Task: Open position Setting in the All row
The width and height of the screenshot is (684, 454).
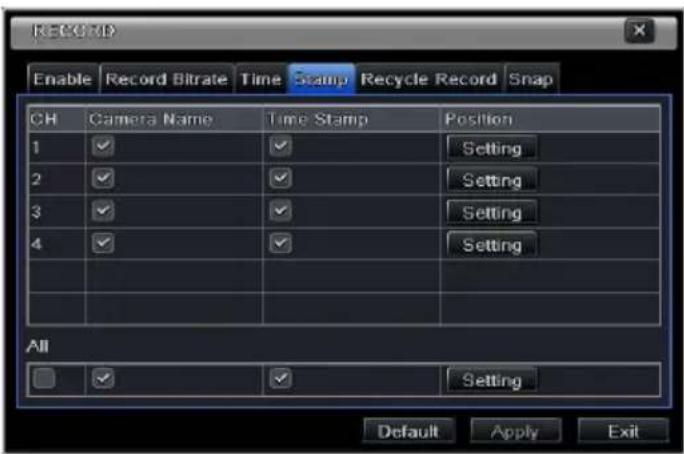Action: point(492,380)
